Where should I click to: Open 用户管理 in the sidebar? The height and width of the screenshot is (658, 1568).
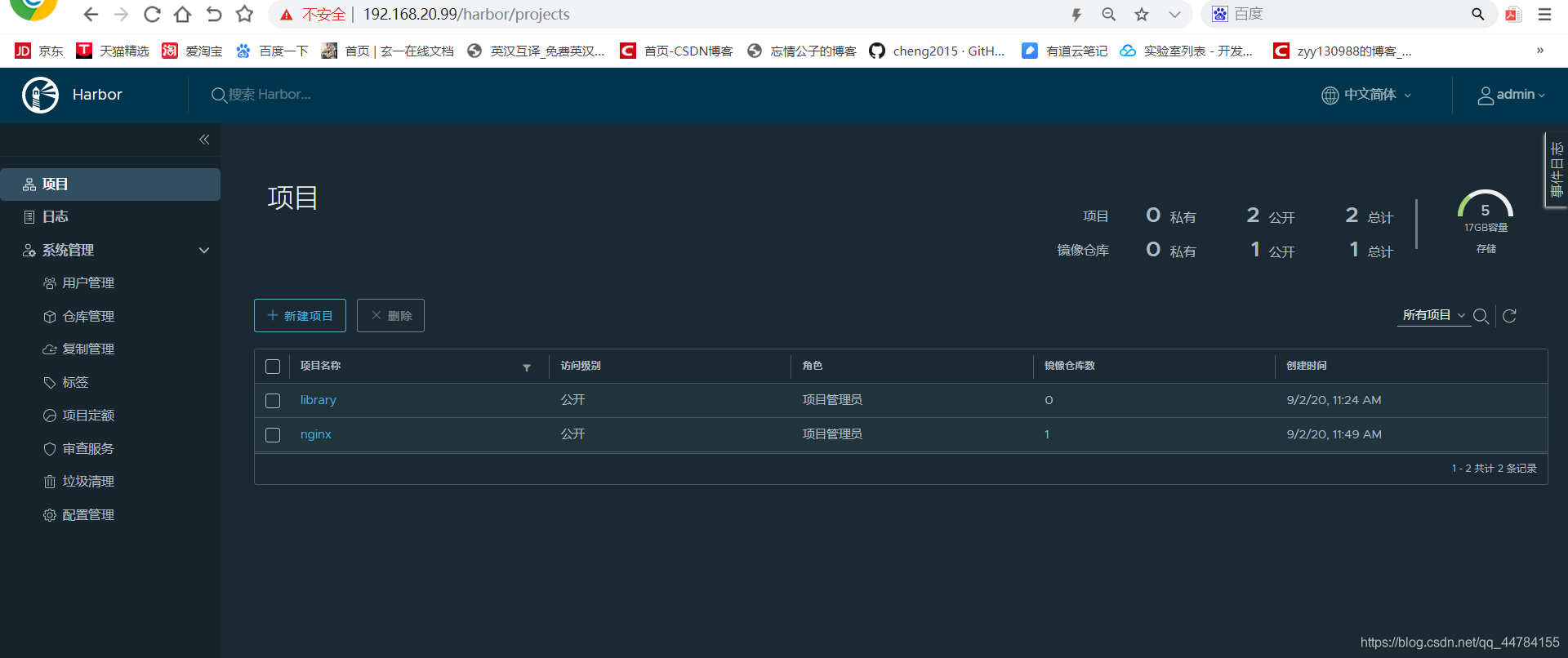click(x=79, y=283)
